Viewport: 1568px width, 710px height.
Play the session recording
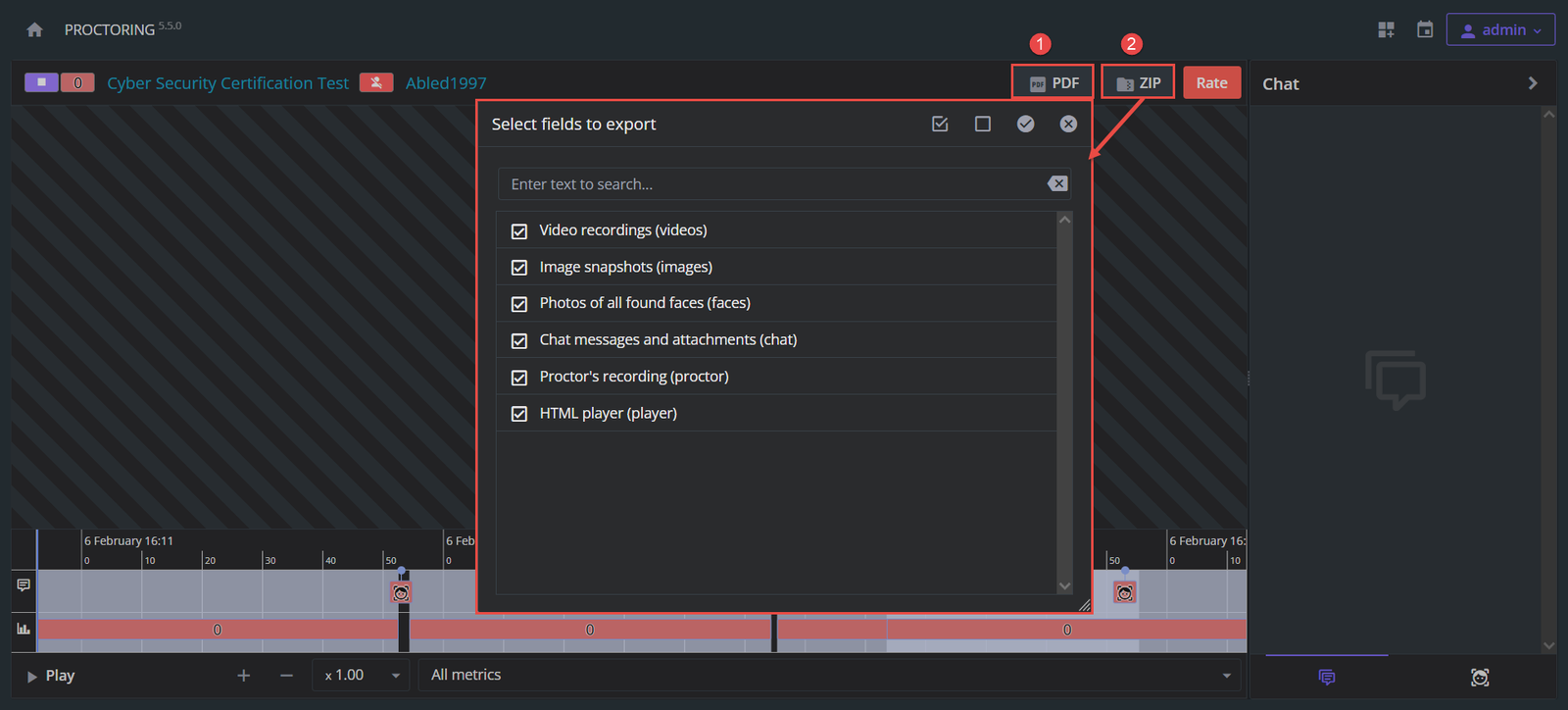click(x=51, y=676)
